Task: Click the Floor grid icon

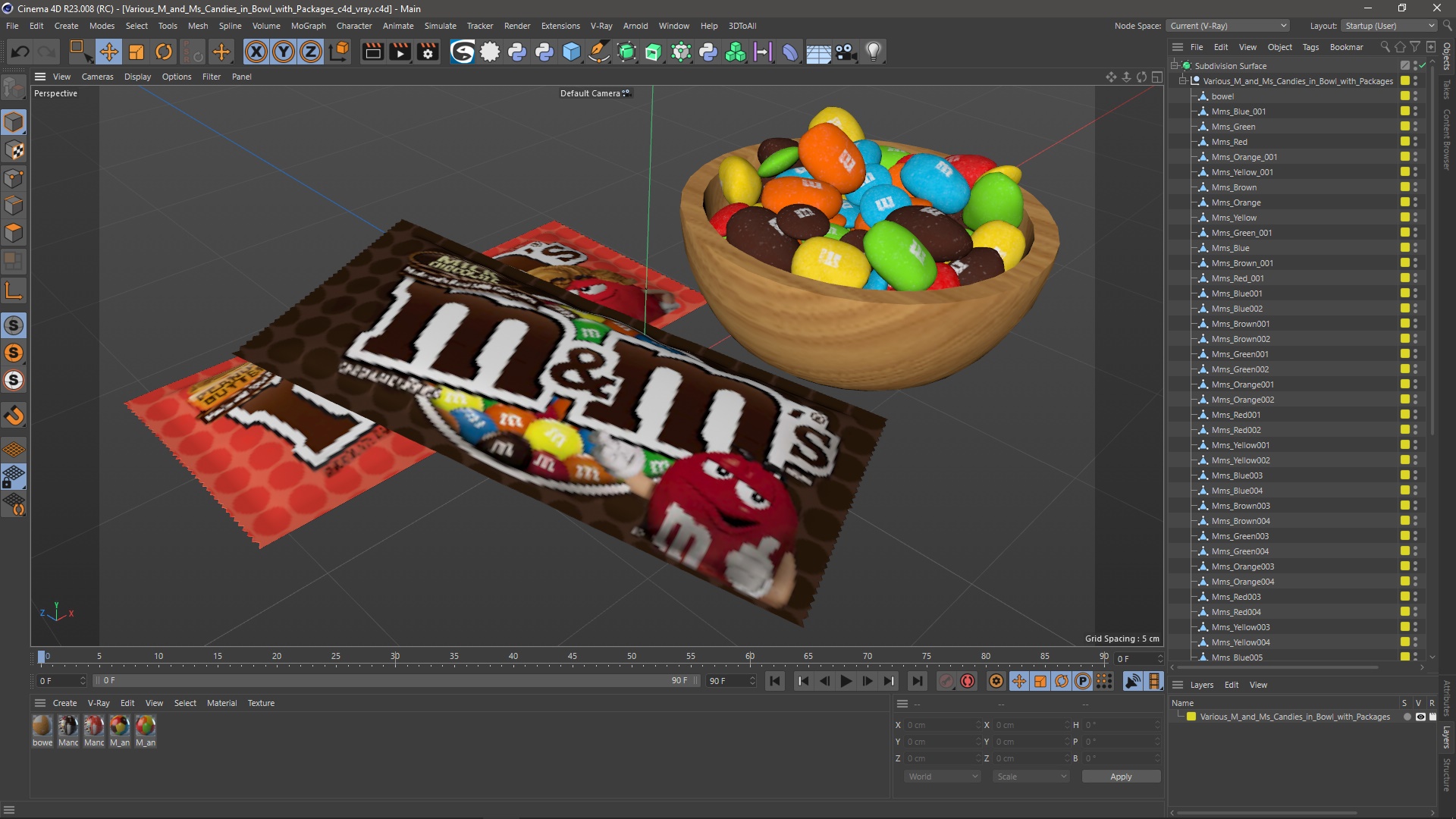Action: click(818, 52)
